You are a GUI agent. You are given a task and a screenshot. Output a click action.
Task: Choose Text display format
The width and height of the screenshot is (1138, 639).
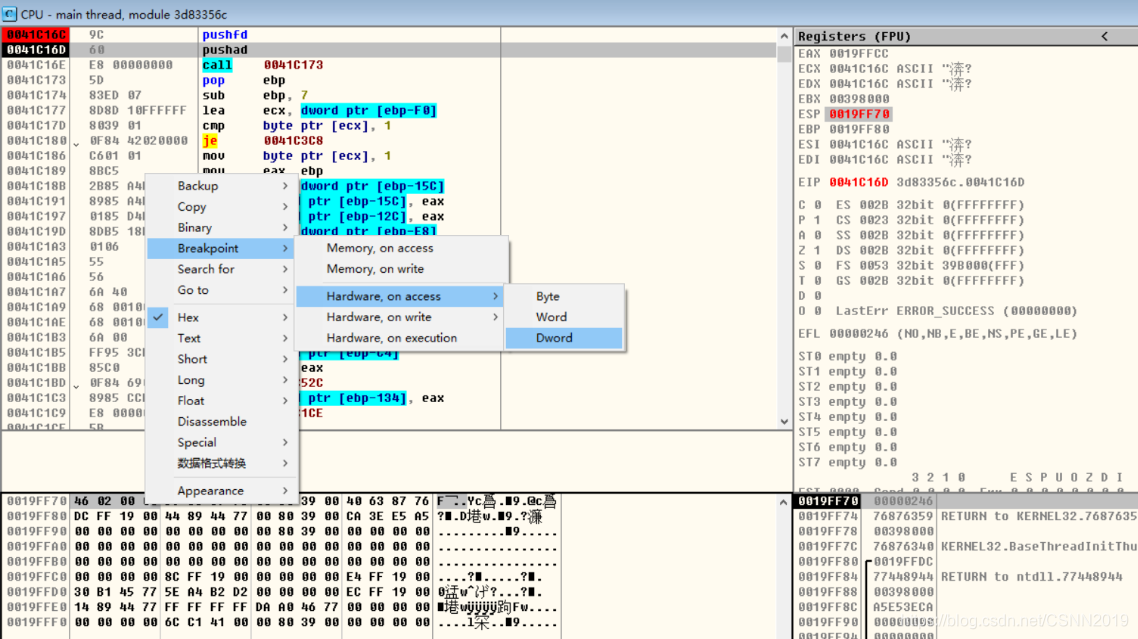pos(222,338)
